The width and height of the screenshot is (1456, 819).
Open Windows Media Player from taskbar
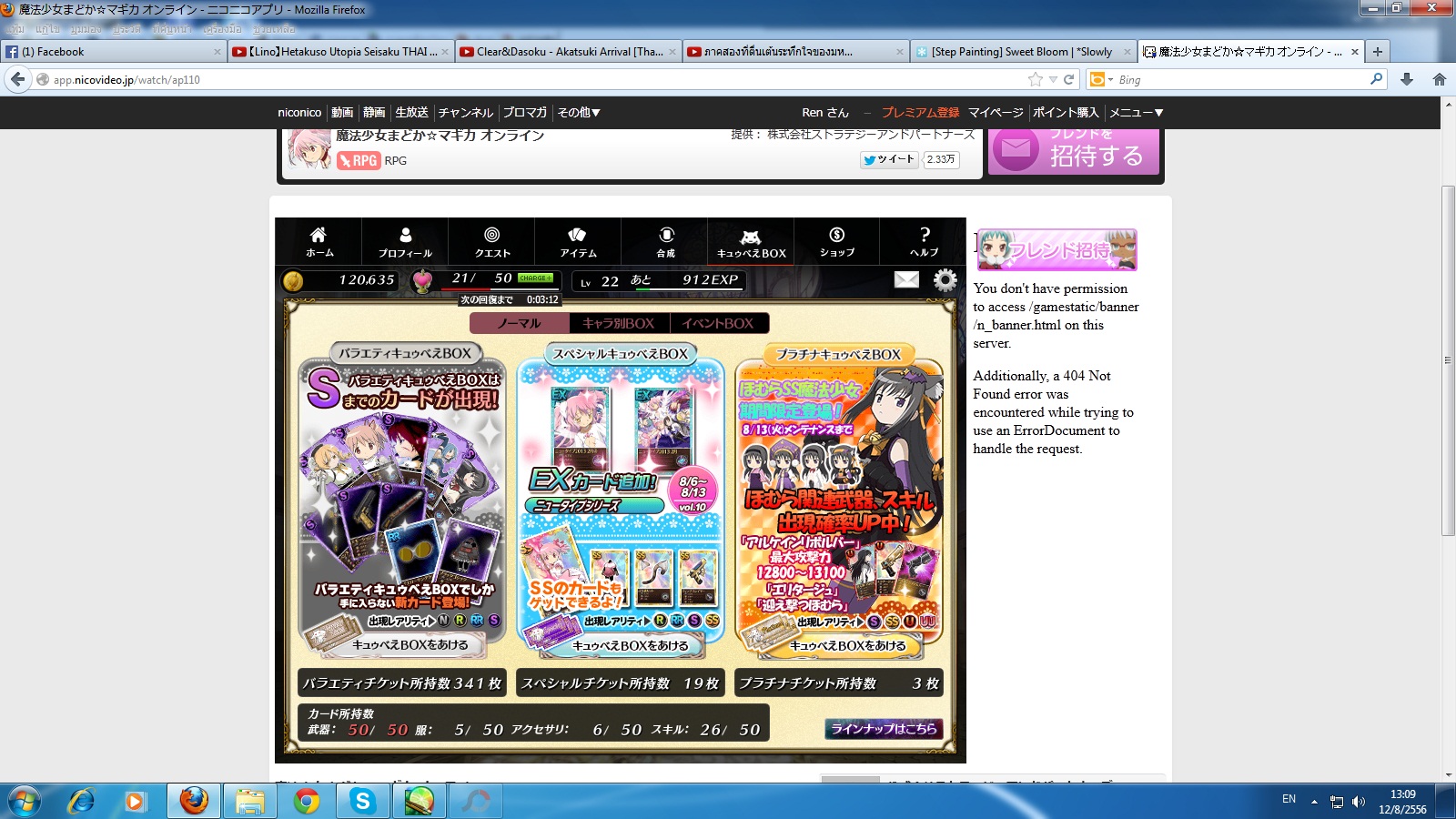[x=135, y=801]
